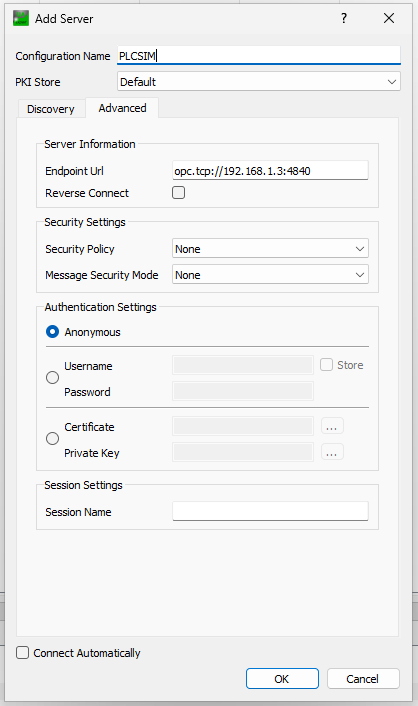Select Username/Password authentication radio button
Image resolution: width=418 pixels, height=706 pixels.
[x=52, y=377]
